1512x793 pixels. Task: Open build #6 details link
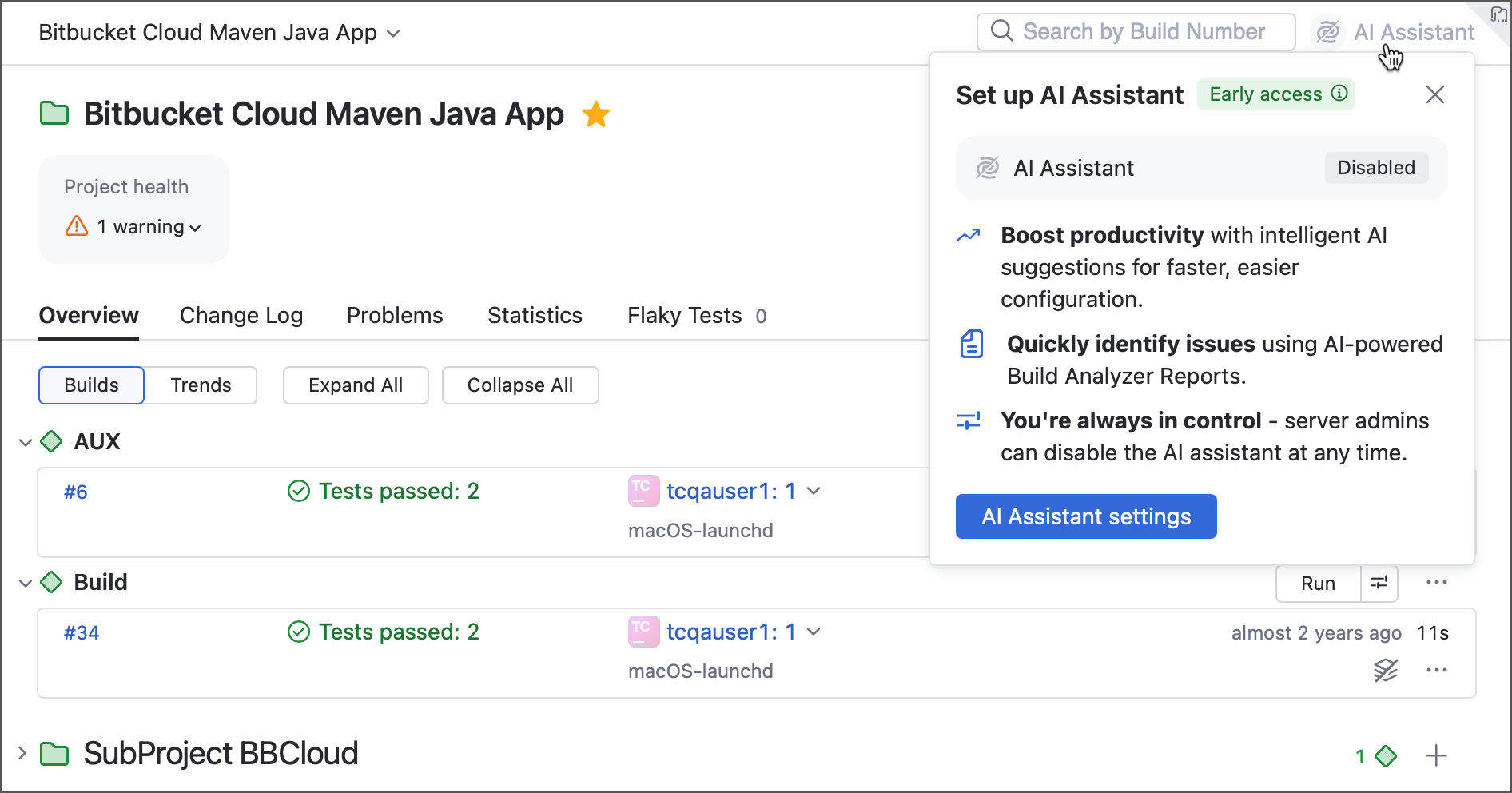tap(75, 492)
